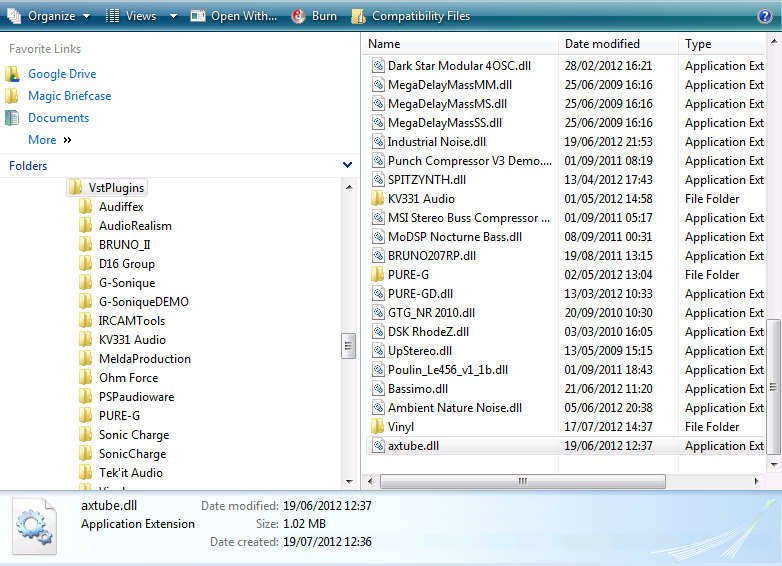Click Documents icon in Favorite Links
Image resolution: width=782 pixels, height=566 pixels.
click(12, 118)
